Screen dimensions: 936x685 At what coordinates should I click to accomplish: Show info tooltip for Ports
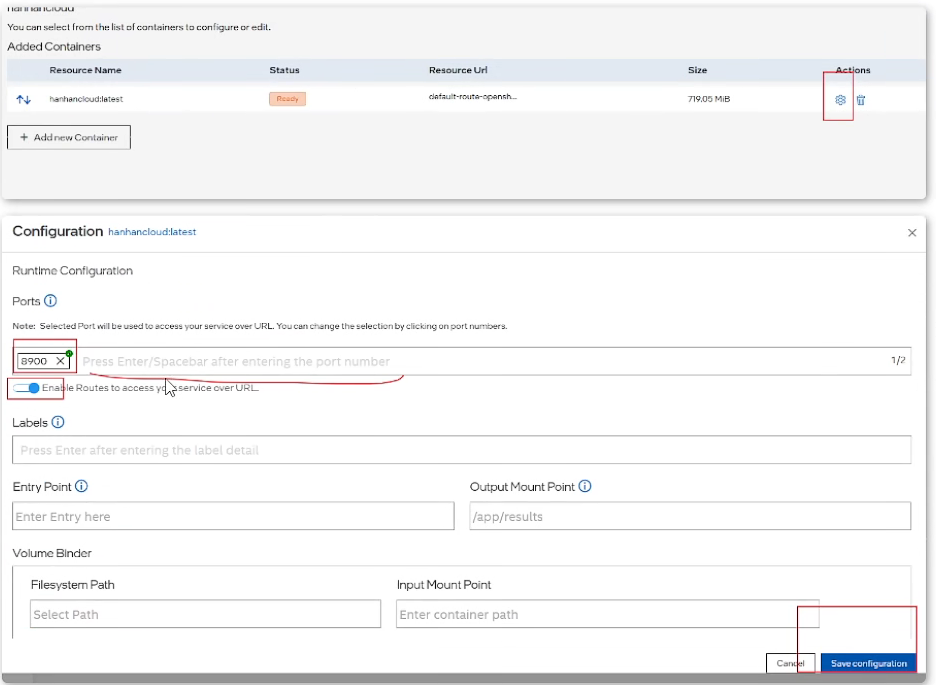[x=51, y=301]
